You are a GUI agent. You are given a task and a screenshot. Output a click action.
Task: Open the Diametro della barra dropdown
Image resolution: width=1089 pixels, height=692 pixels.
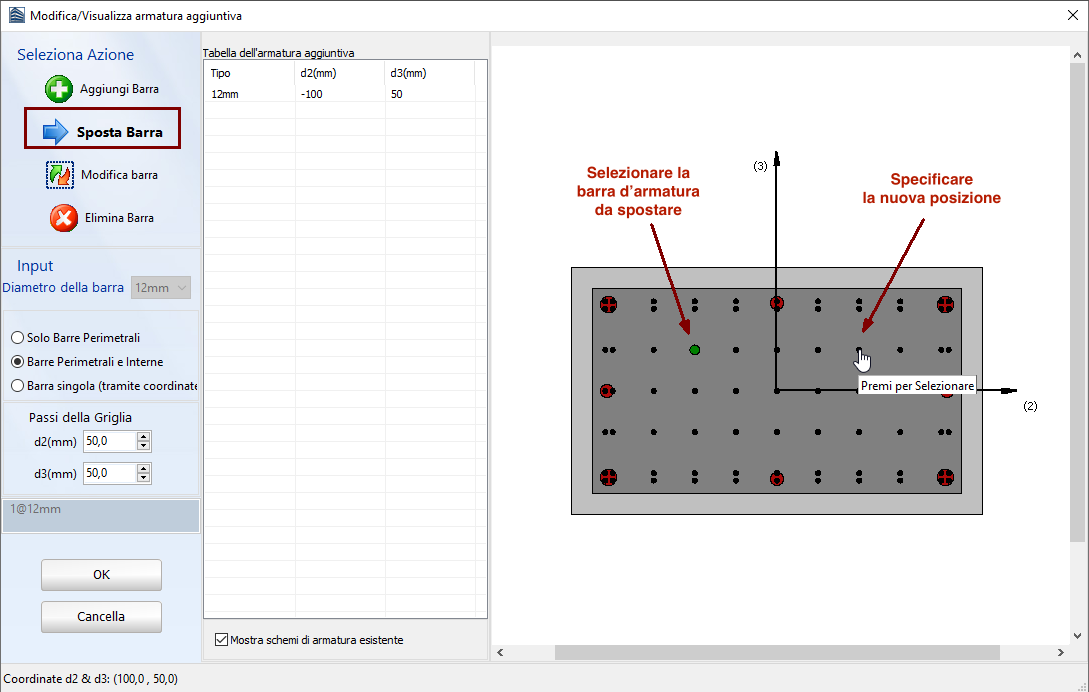(161, 288)
